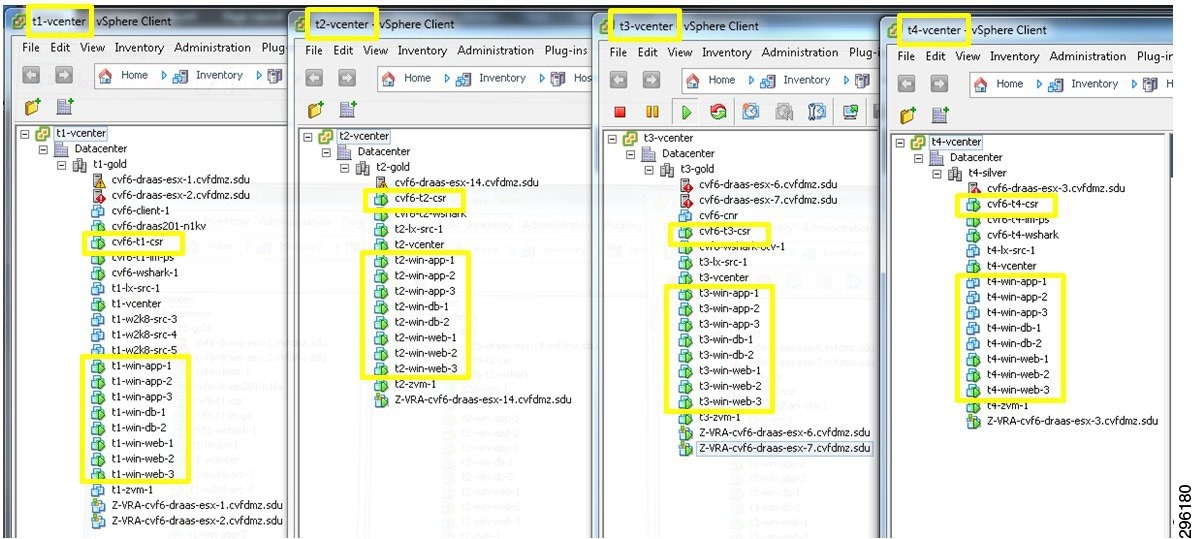Viewport: 1195px width, 539px height.
Task: Click alert host icon beside cvf6-draas-esx-6.cvfdmz.sdu
Action: pyautogui.click(x=686, y=184)
